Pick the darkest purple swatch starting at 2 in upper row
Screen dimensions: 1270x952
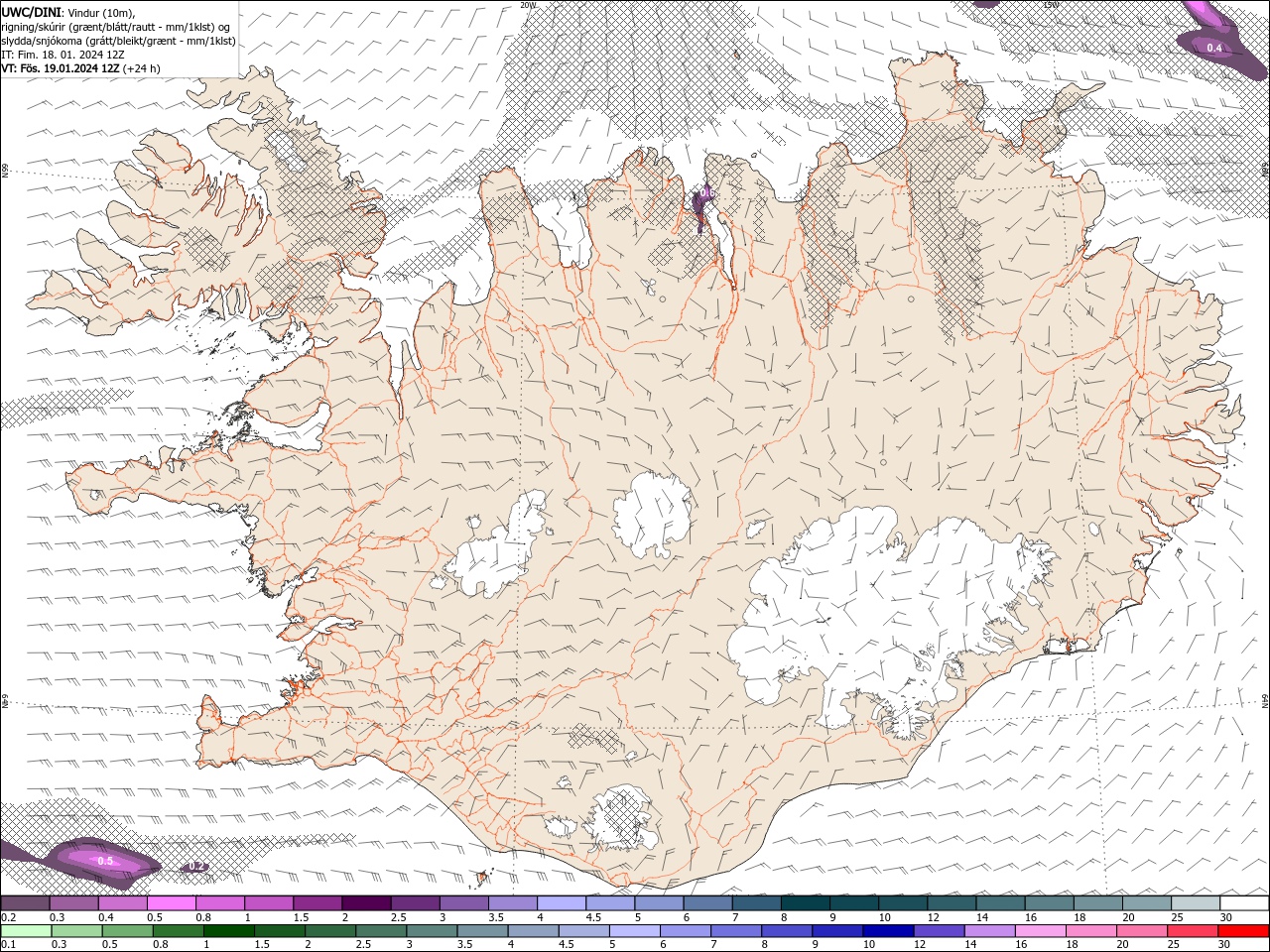pos(365,903)
